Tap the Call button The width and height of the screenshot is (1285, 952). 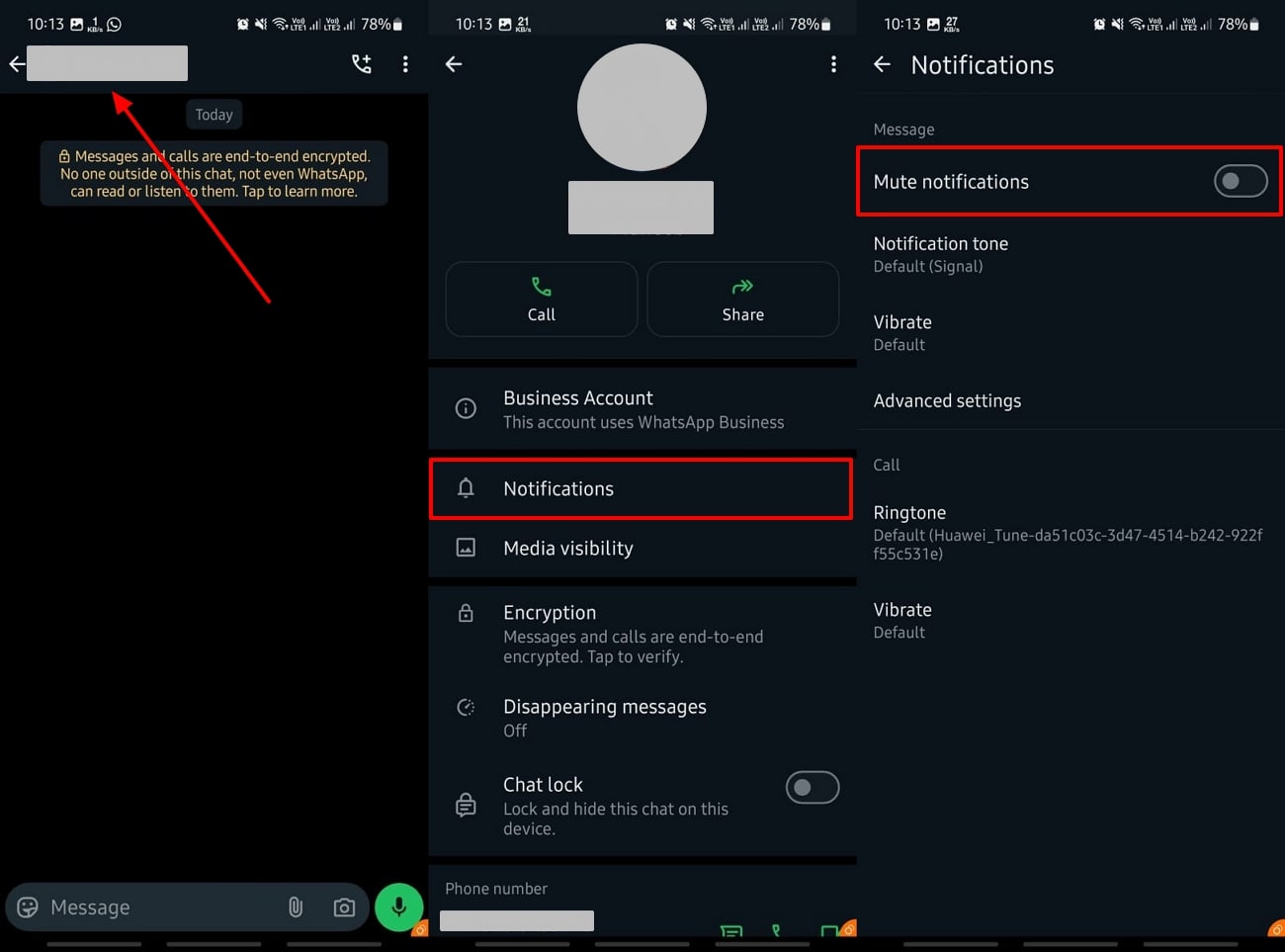click(542, 300)
